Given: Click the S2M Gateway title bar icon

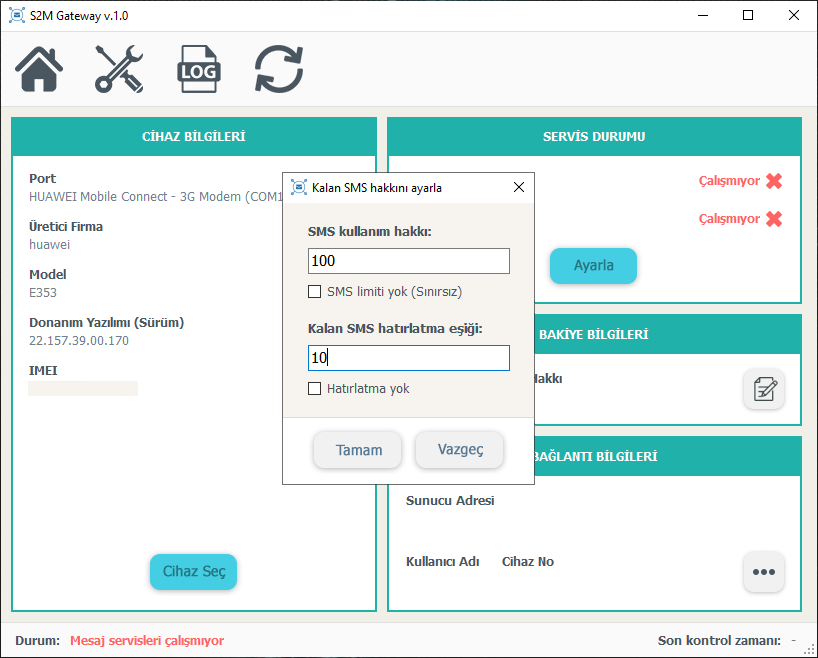Looking at the screenshot, I should (17, 16).
